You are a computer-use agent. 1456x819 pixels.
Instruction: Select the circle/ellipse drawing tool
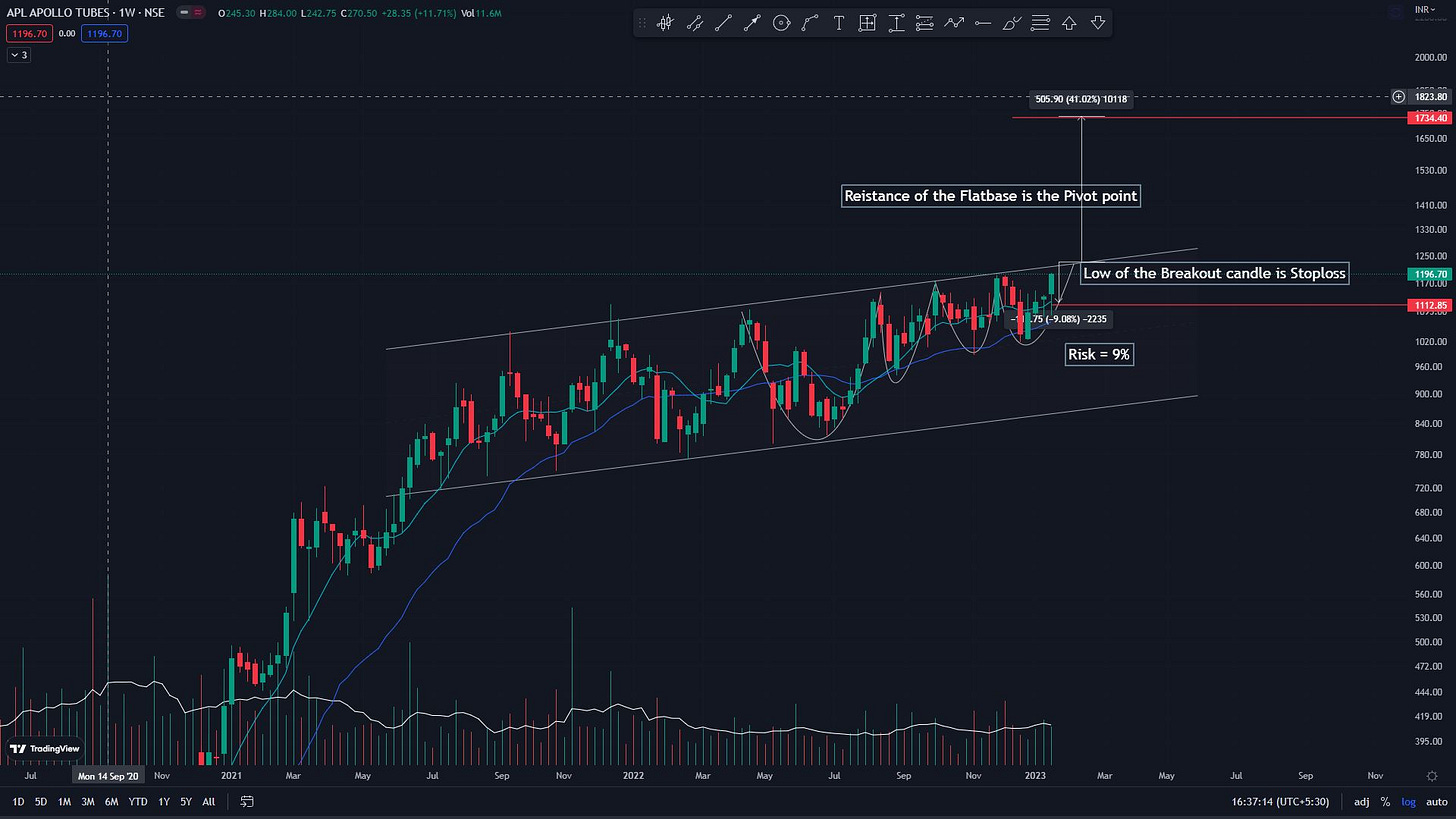pos(781,23)
